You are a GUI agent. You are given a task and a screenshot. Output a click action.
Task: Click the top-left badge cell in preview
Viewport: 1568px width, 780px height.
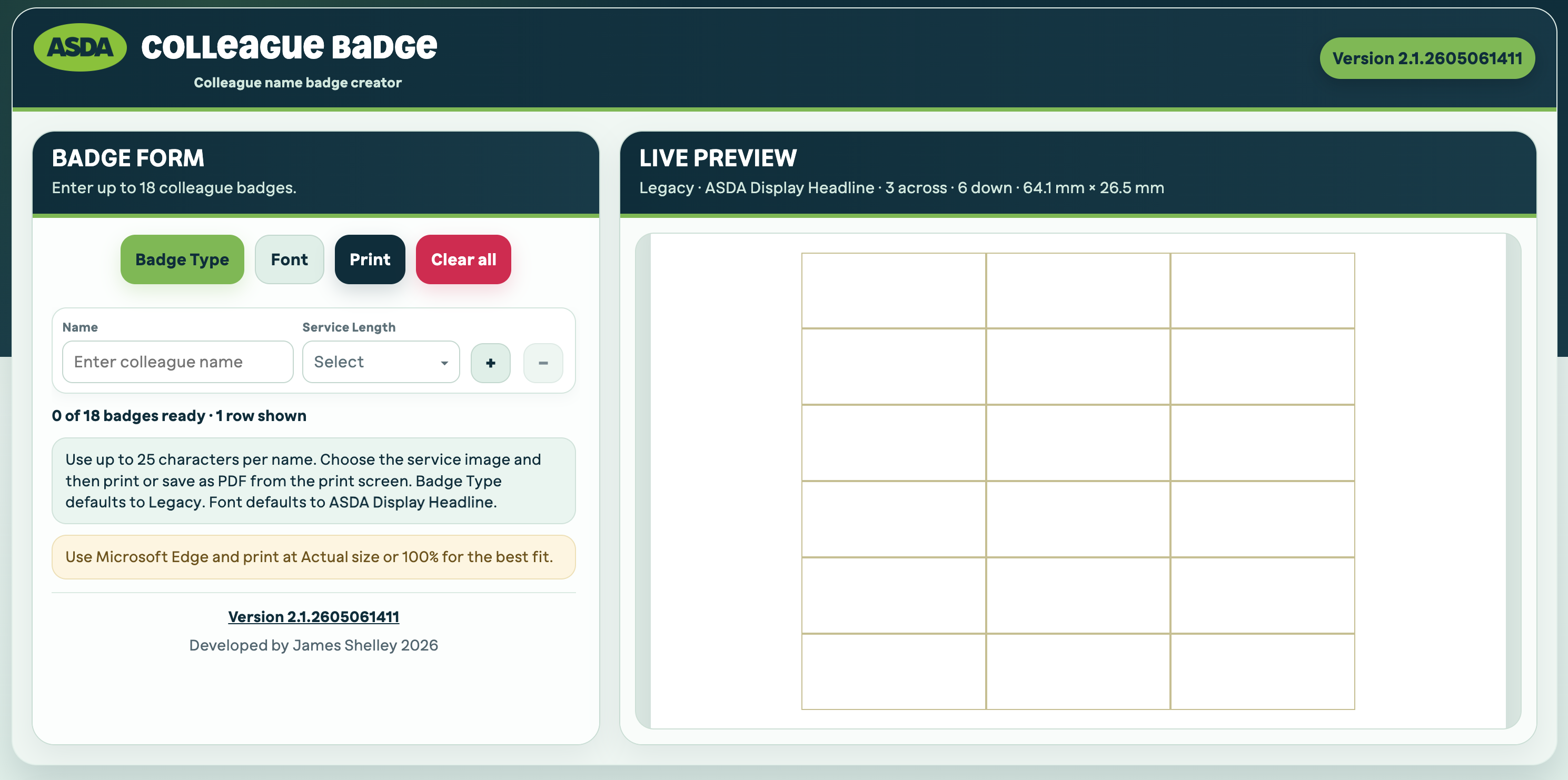coord(894,291)
